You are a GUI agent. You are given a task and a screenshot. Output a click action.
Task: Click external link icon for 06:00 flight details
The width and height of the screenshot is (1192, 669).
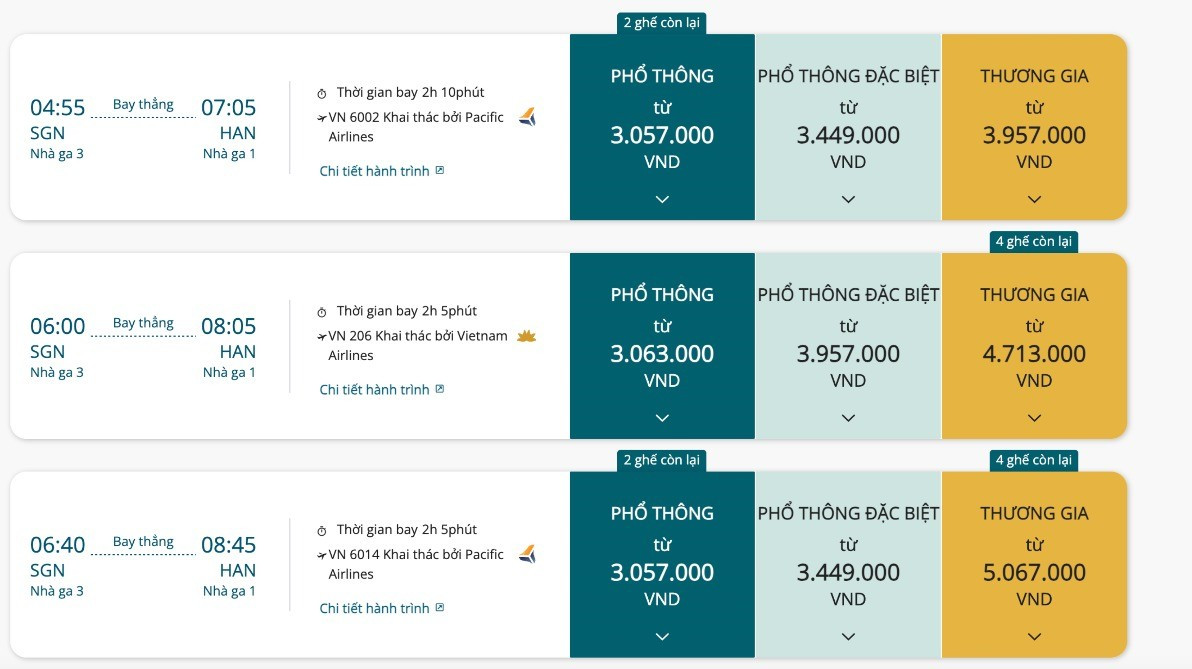(x=440, y=389)
